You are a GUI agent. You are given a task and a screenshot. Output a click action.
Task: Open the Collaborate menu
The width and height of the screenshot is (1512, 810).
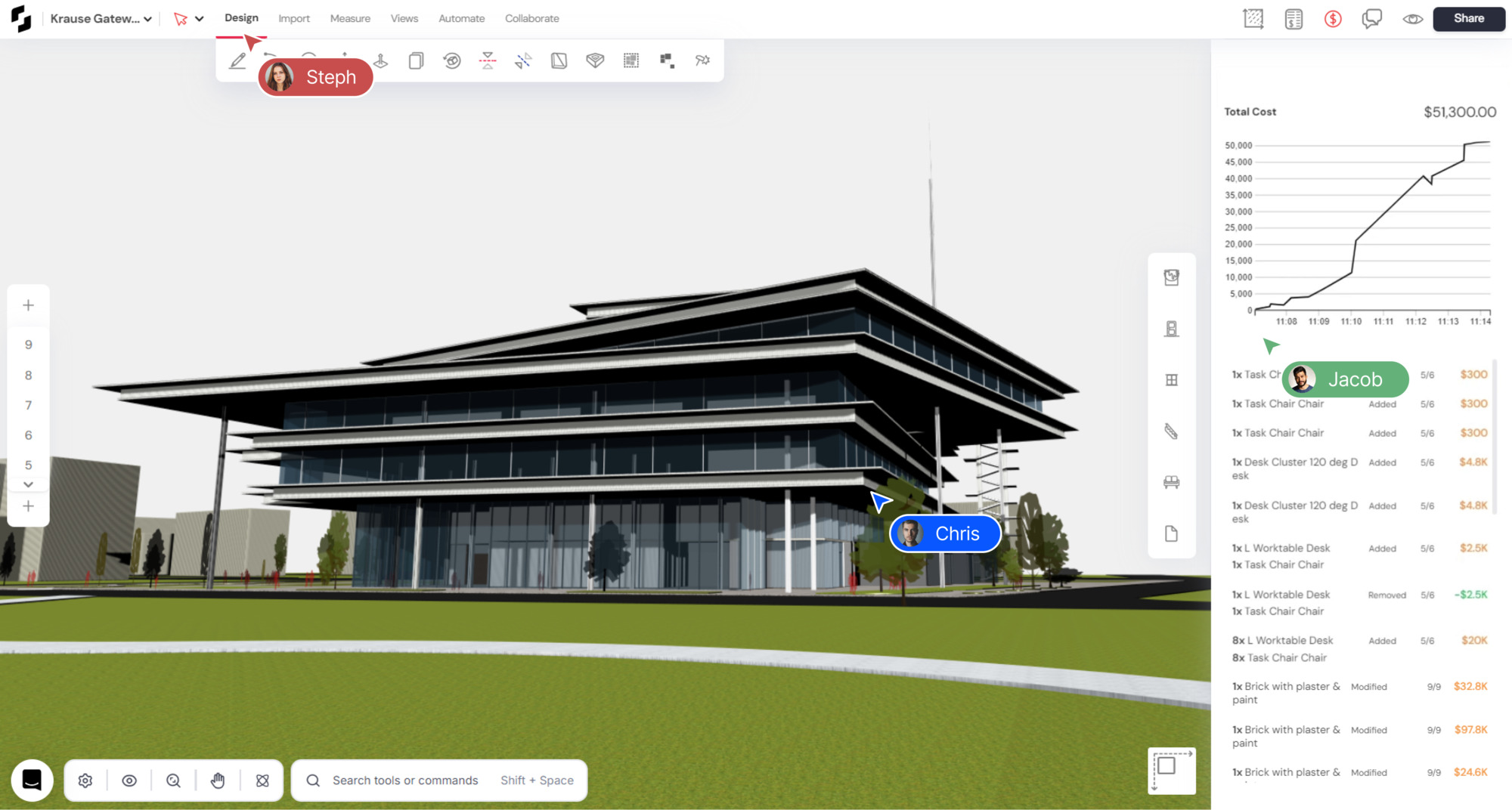point(531,18)
